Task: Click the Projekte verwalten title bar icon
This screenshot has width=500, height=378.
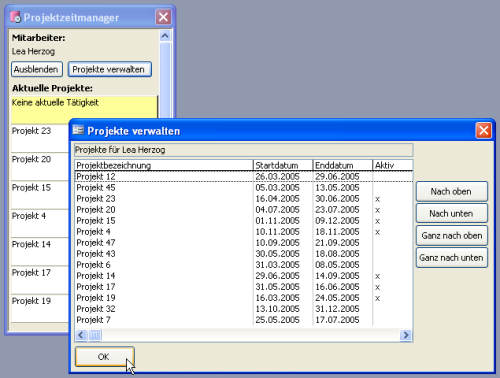Action: pyautogui.click(x=78, y=130)
